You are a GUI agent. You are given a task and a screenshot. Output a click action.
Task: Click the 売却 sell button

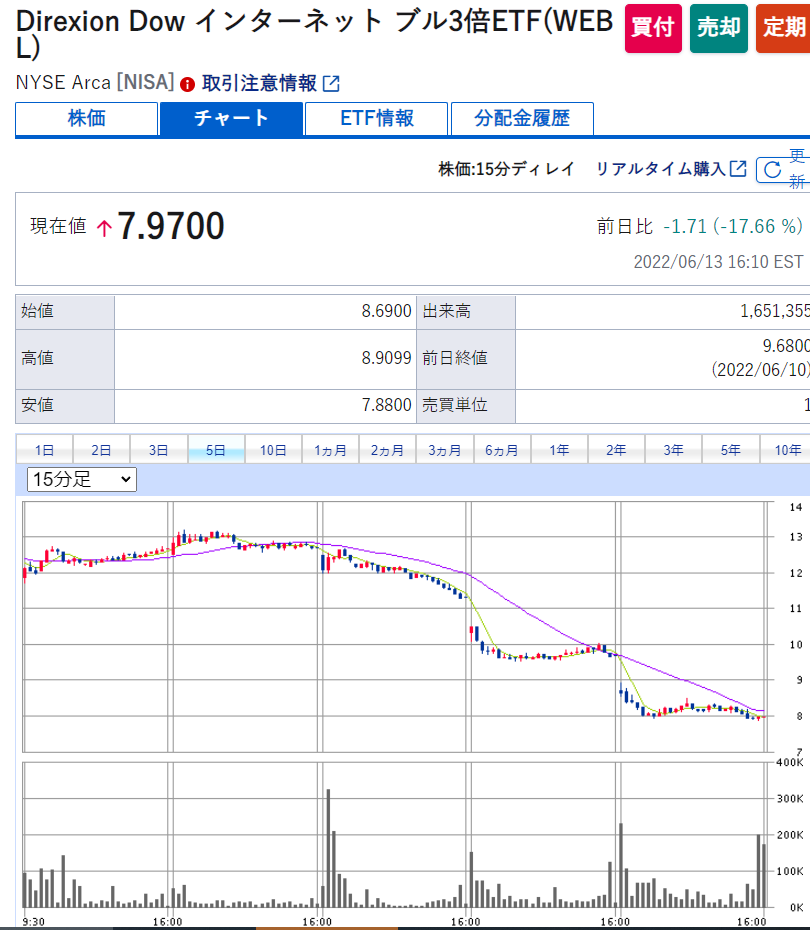718,28
